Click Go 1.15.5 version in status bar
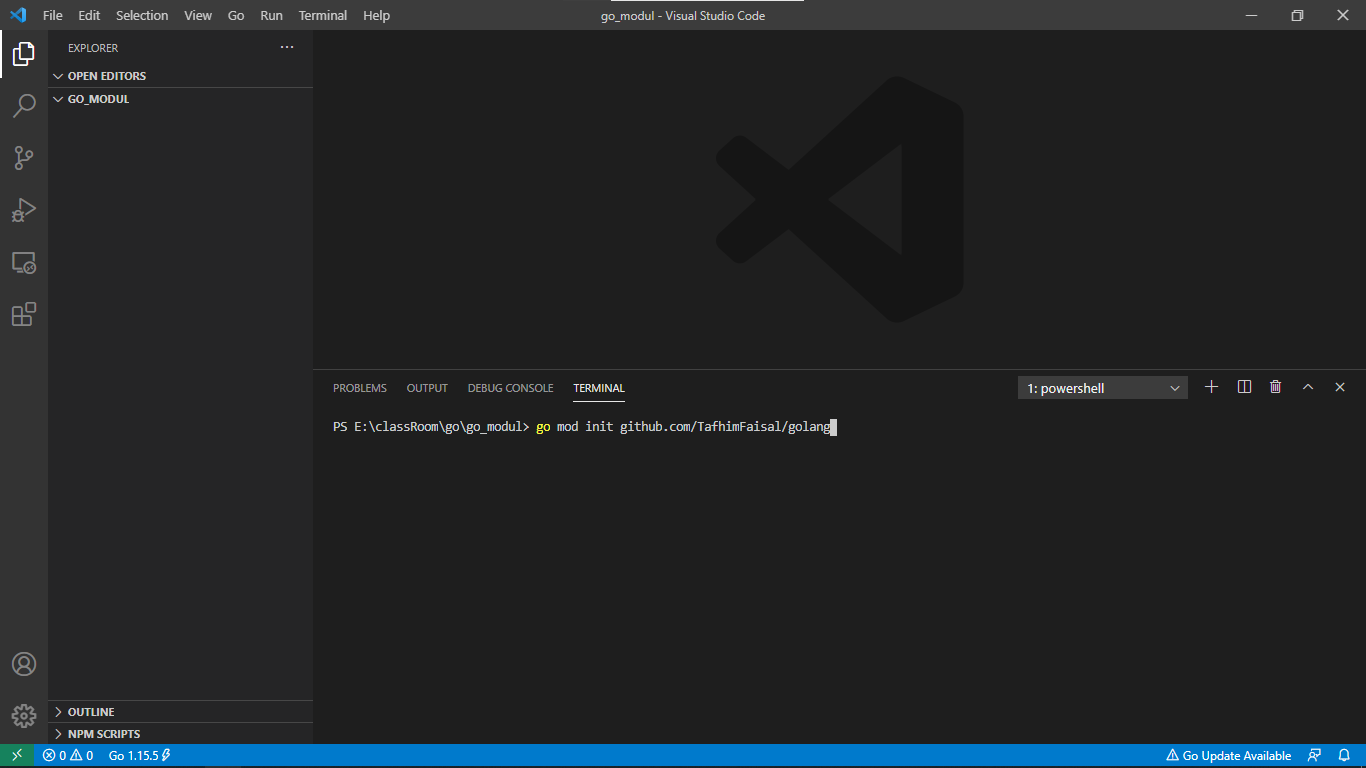 140,756
